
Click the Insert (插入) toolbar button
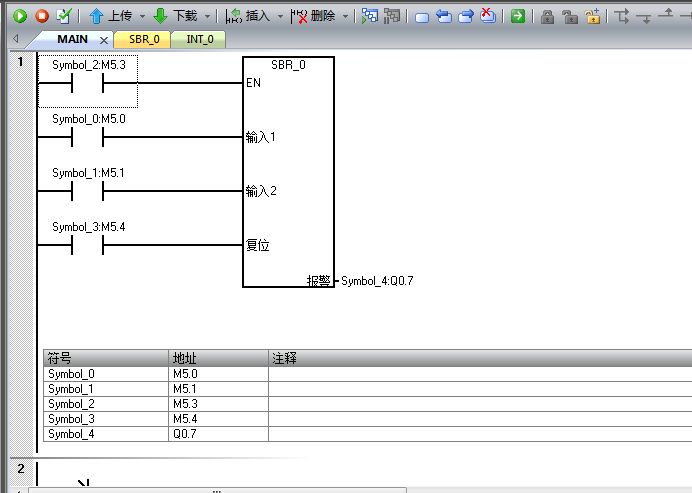[248, 16]
